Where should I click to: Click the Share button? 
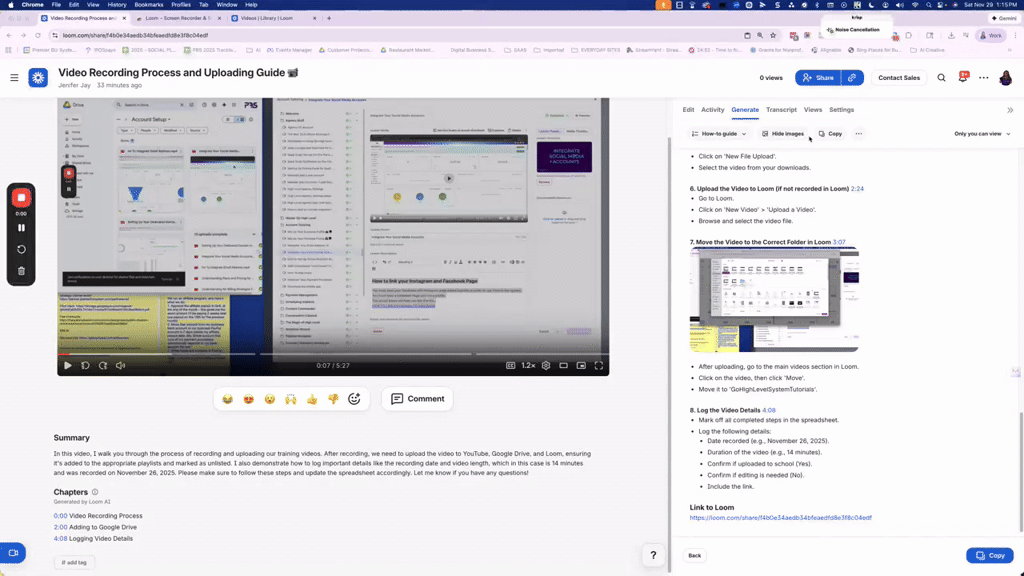(818, 78)
